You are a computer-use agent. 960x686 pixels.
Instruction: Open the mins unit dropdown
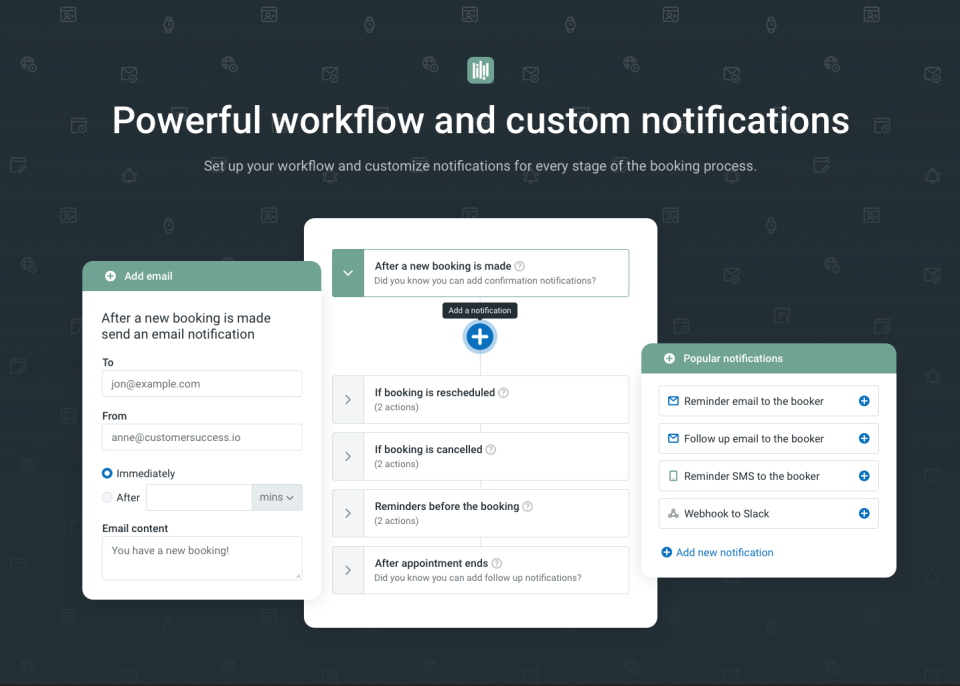(277, 497)
